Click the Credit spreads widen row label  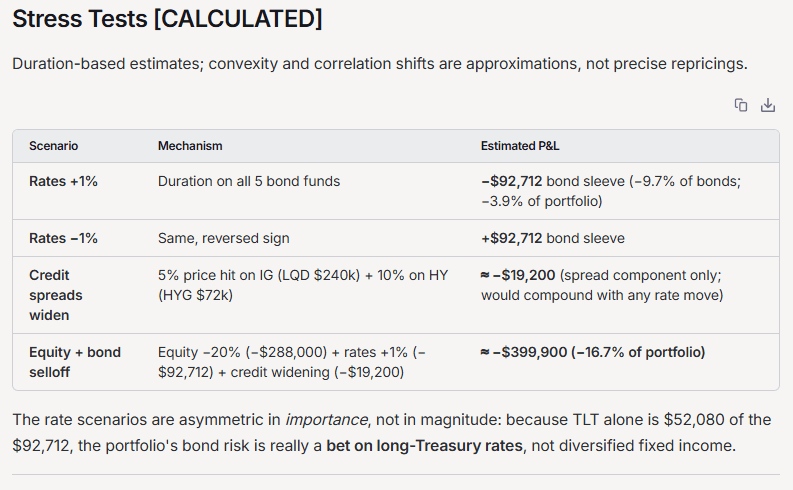56,295
